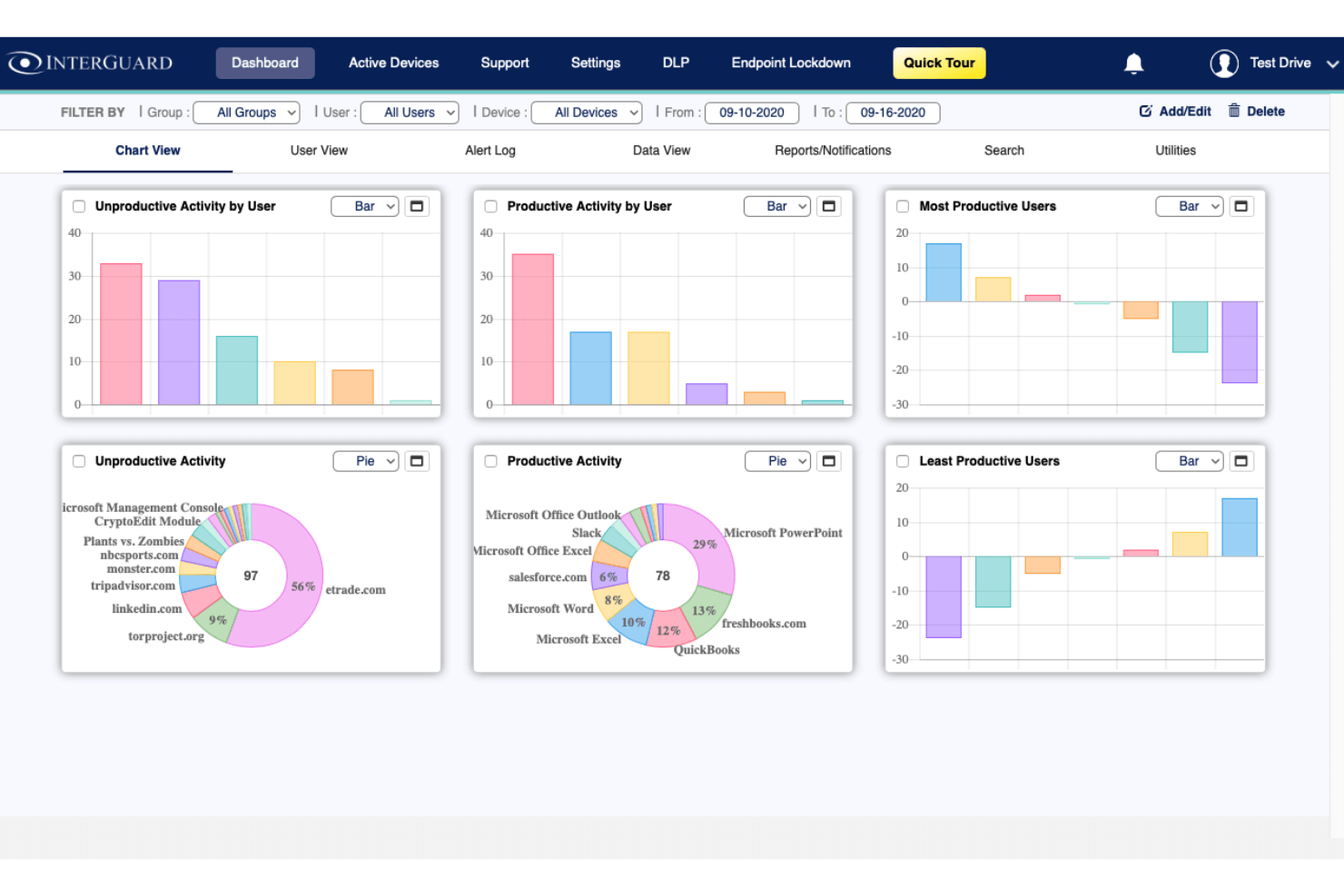Expand the Productive Activity by User panel

[829, 206]
